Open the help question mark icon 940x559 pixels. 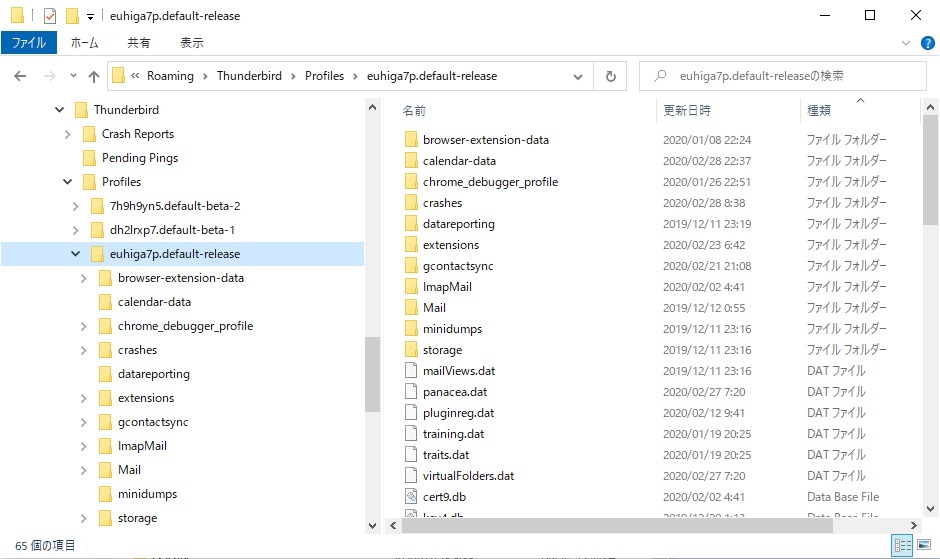(x=927, y=43)
